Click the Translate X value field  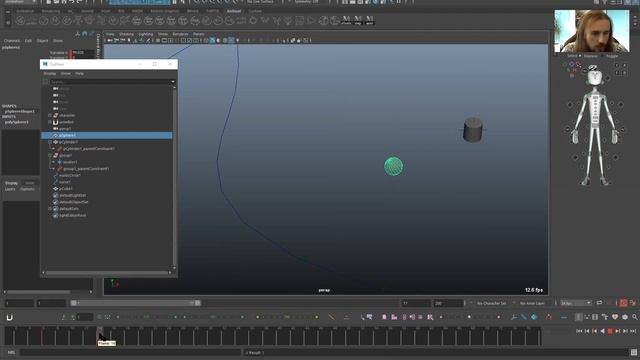[83, 53]
